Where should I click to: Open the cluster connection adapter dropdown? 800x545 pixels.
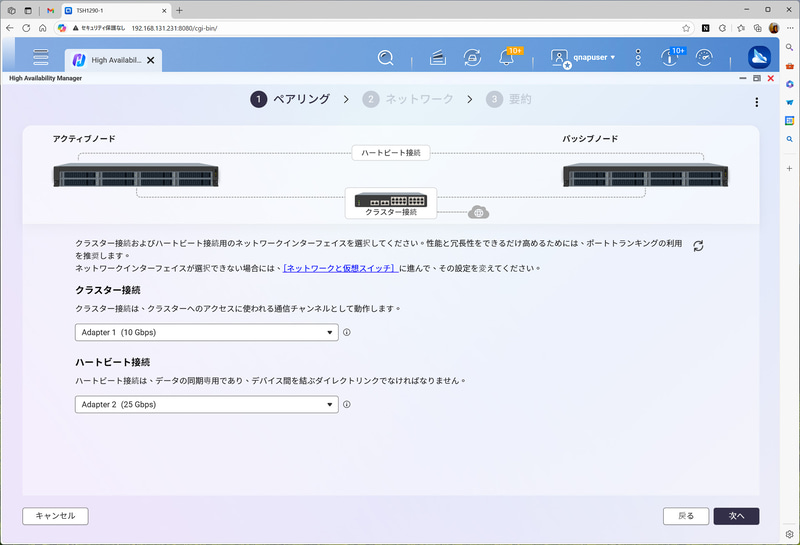(207, 332)
